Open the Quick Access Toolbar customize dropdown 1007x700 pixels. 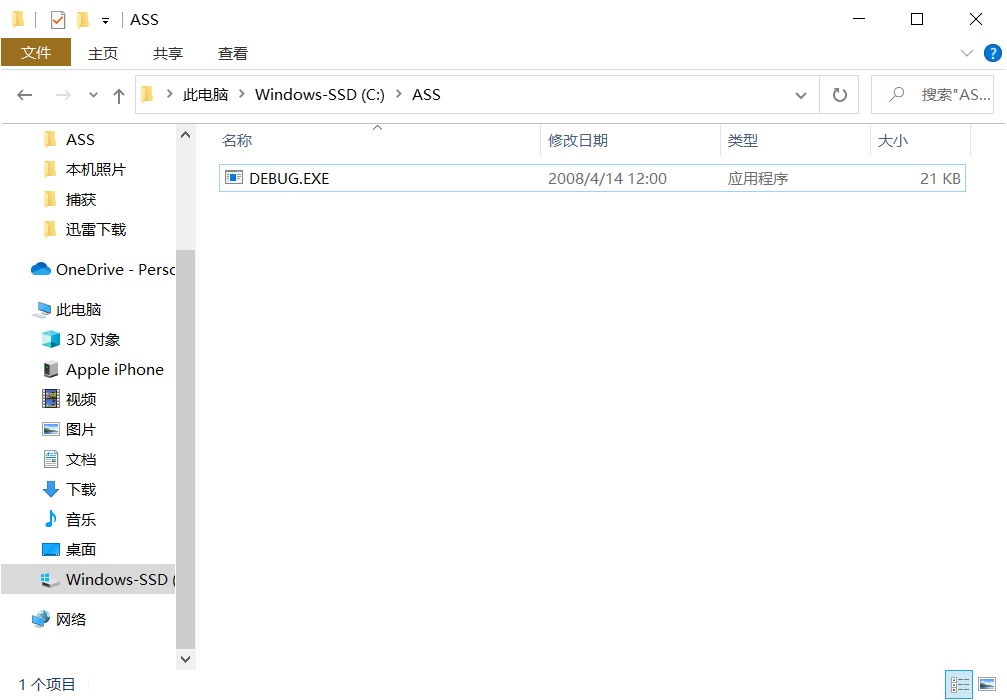coord(105,21)
